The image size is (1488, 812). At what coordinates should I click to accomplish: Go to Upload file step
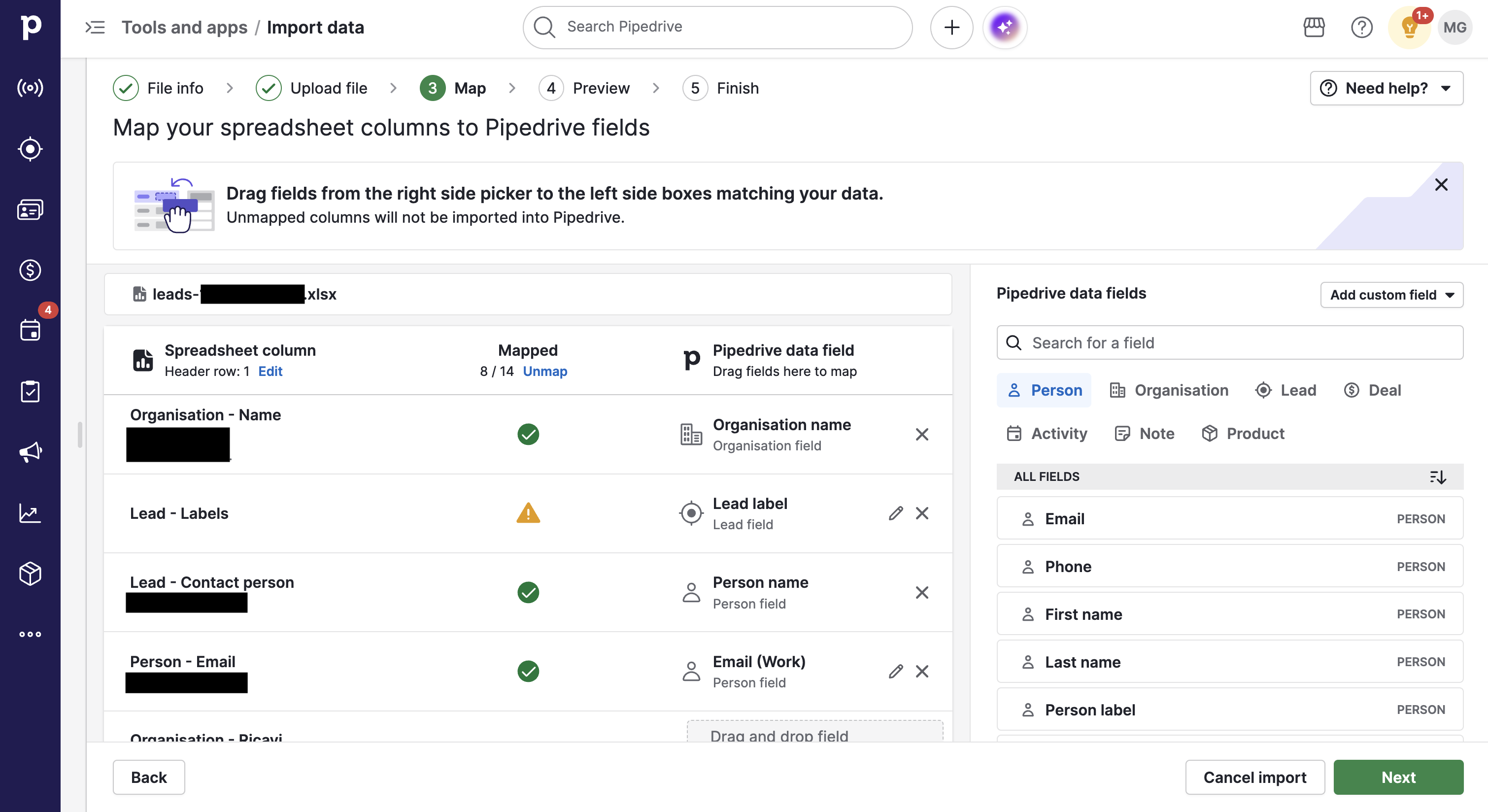pyautogui.click(x=312, y=88)
